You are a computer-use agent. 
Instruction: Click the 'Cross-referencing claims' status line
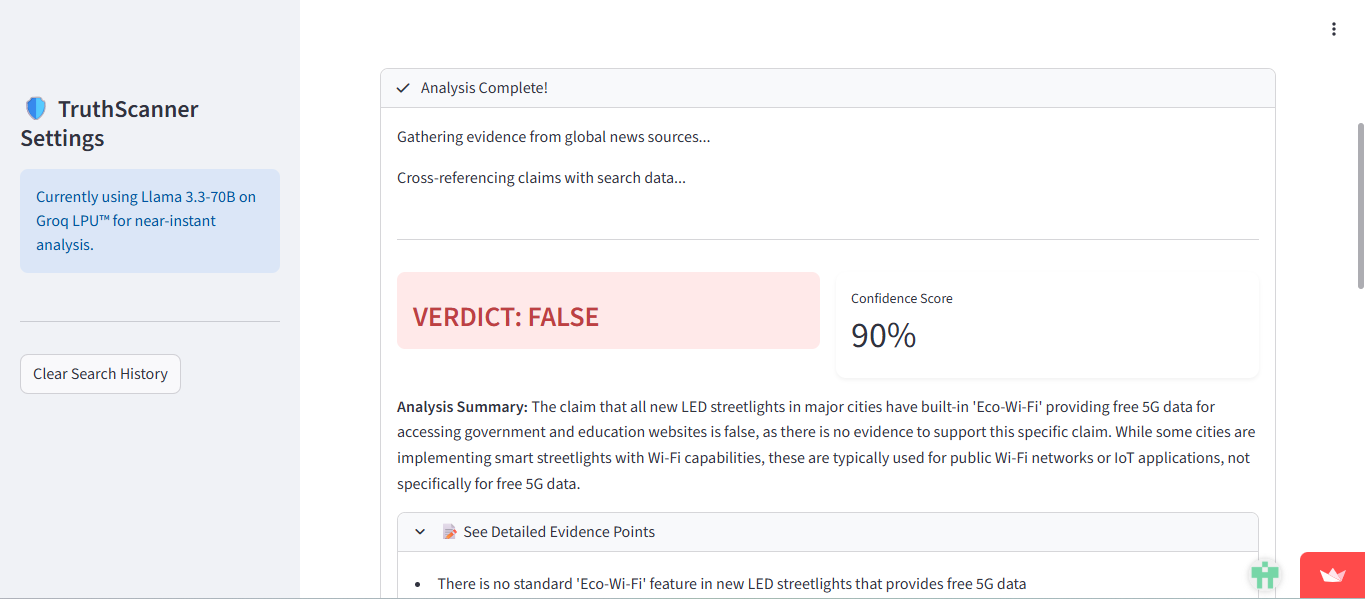(541, 178)
